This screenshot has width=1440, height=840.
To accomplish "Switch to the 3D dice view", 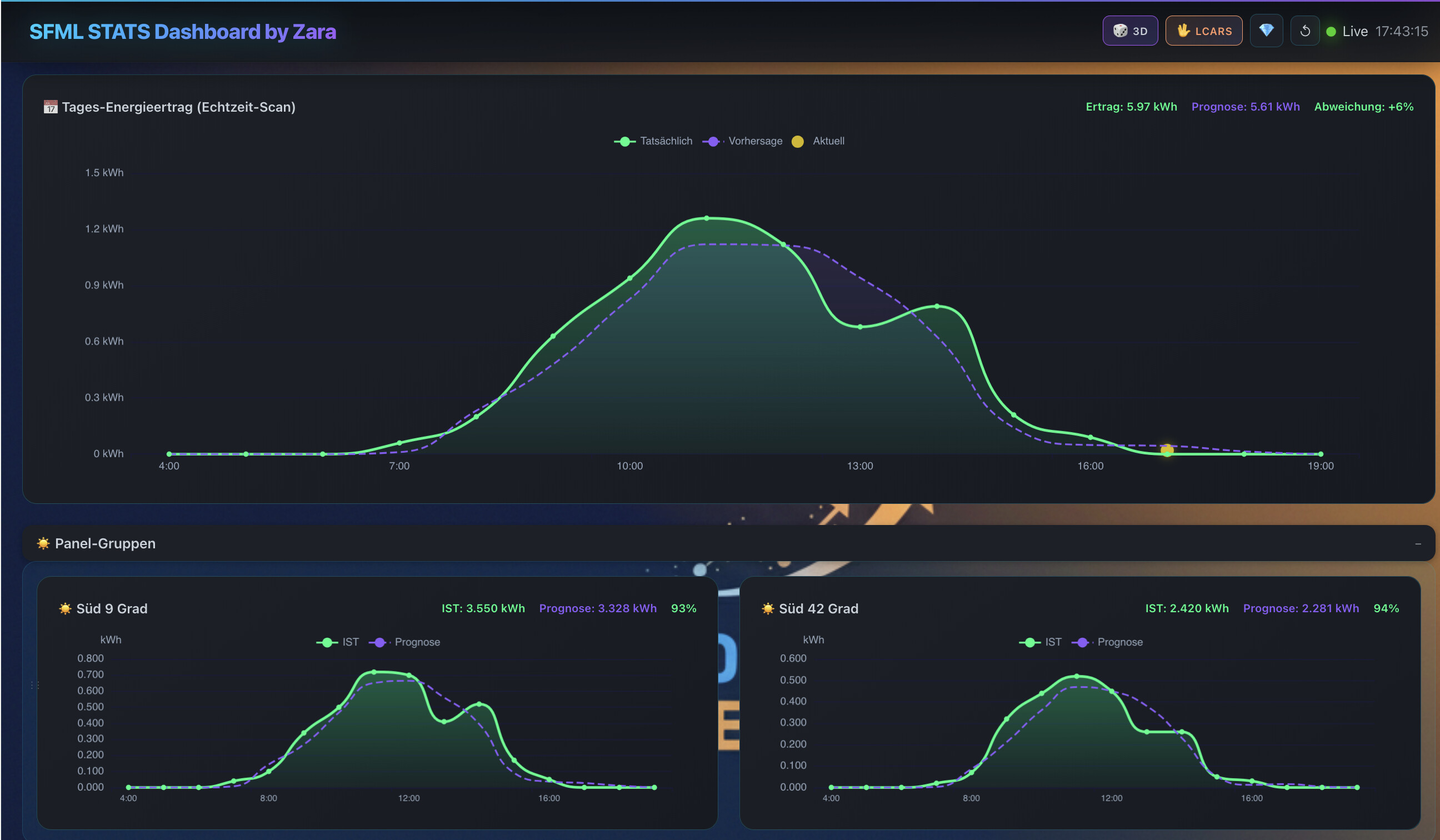I will [1129, 31].
